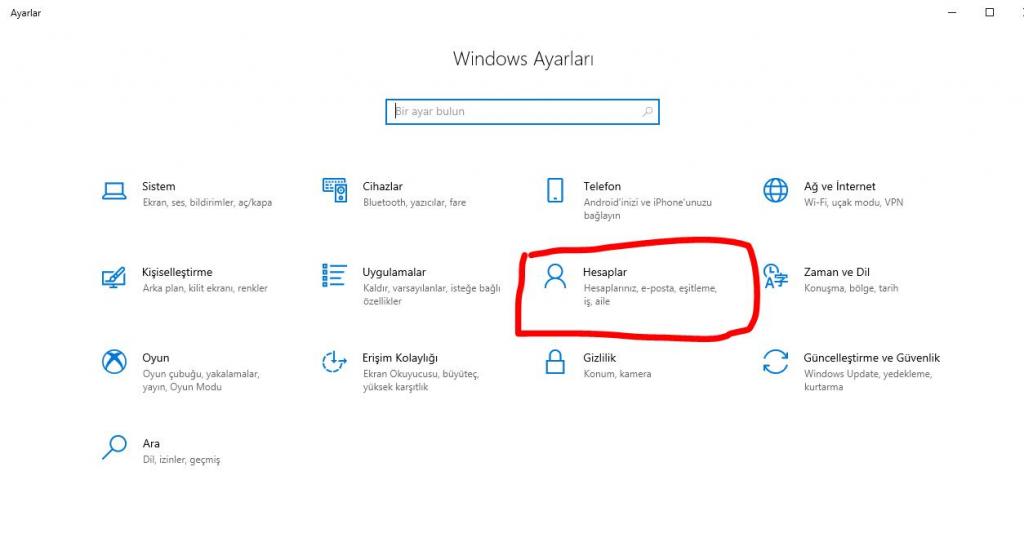This screenshot has width=1024, height=538.
Task: Click the Kişiselleştirme paintbrush icon
Action: pyautogui.click(x=114, y=276)
